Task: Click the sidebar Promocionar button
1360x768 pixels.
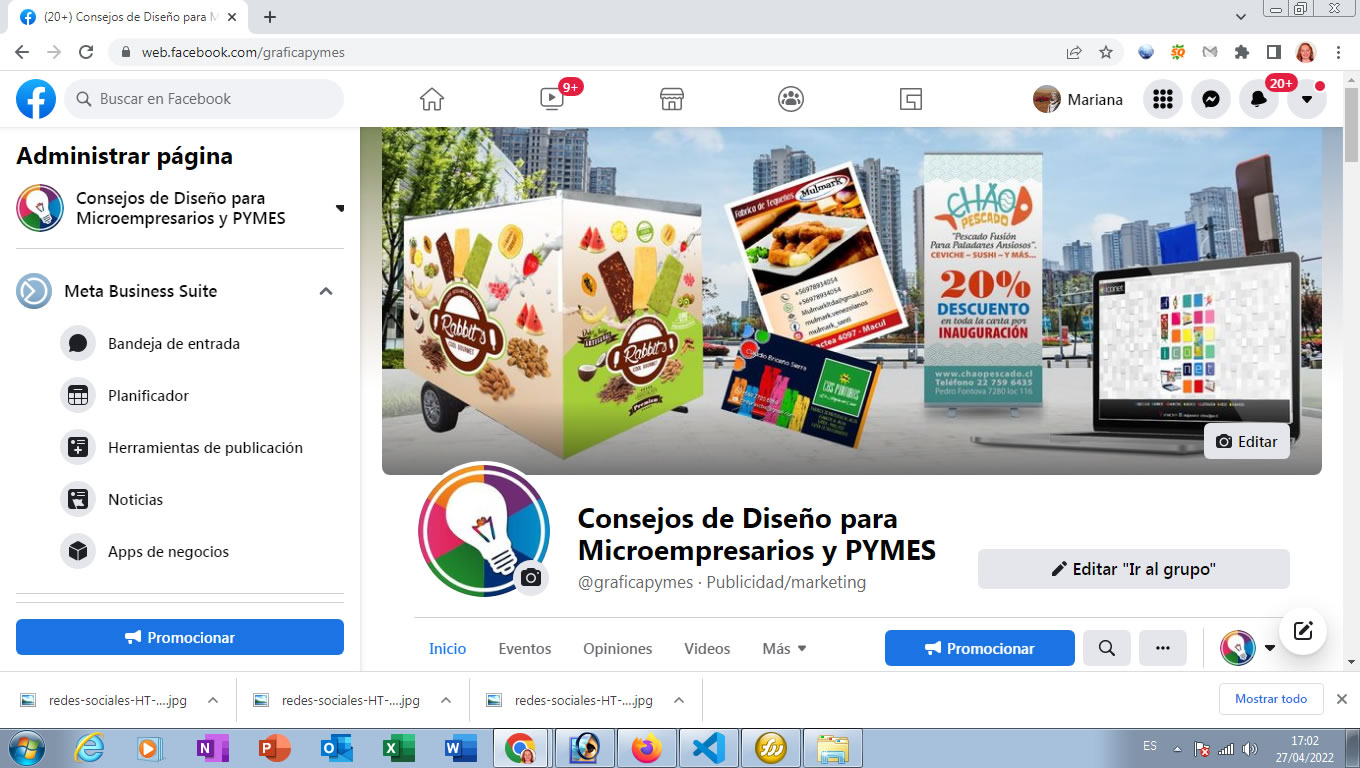Action: 180,637
